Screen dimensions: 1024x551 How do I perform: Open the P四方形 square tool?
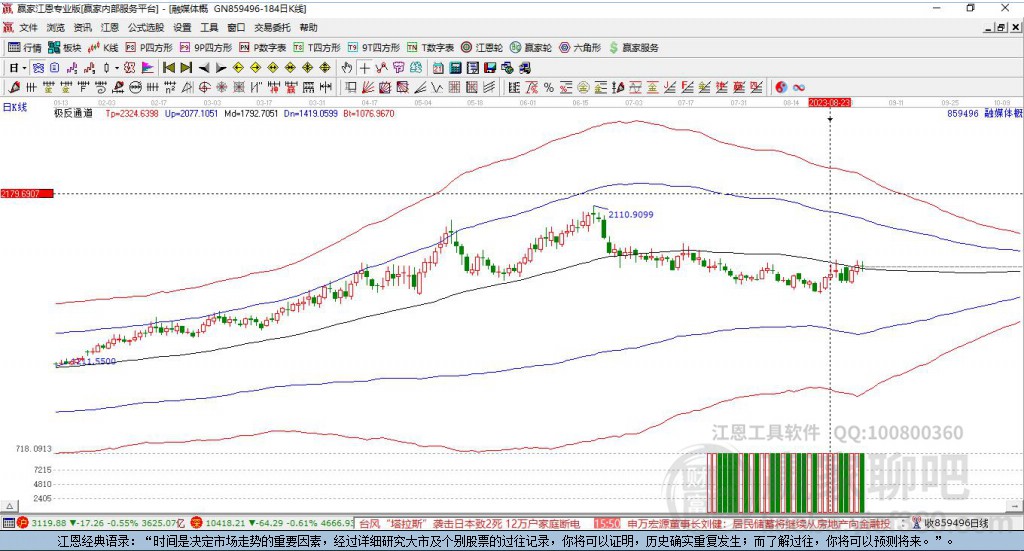coord(149,48)
